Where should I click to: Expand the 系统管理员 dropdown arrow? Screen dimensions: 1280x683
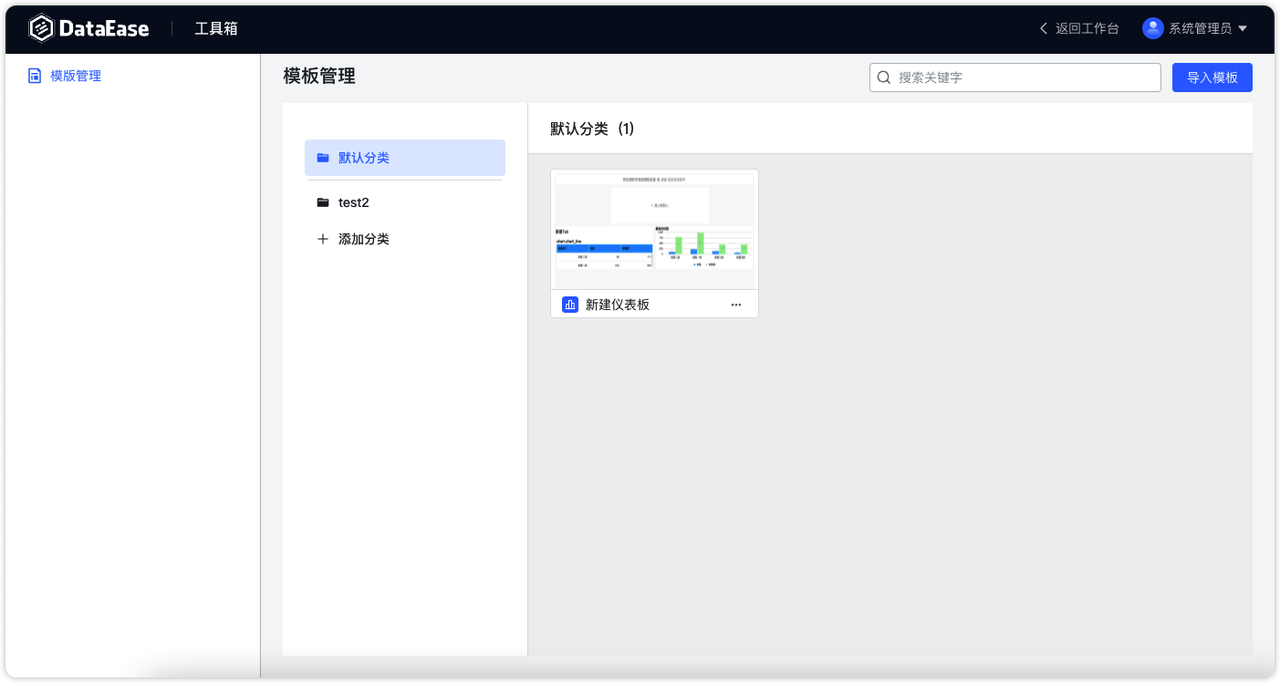(x=1243, y=29)
